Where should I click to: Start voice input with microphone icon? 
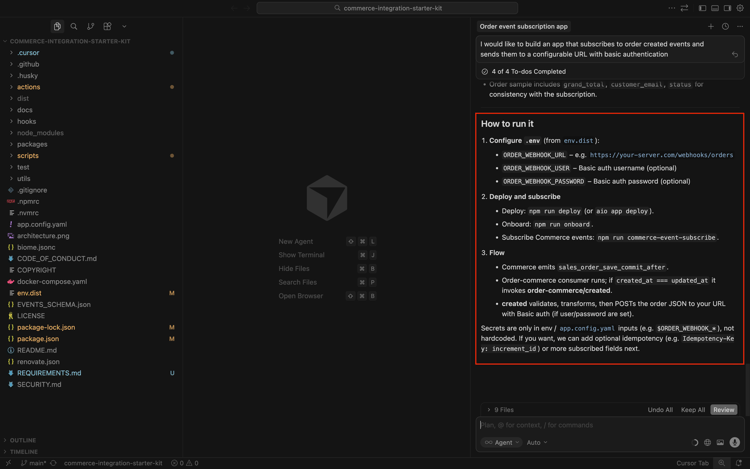[735, 443]
